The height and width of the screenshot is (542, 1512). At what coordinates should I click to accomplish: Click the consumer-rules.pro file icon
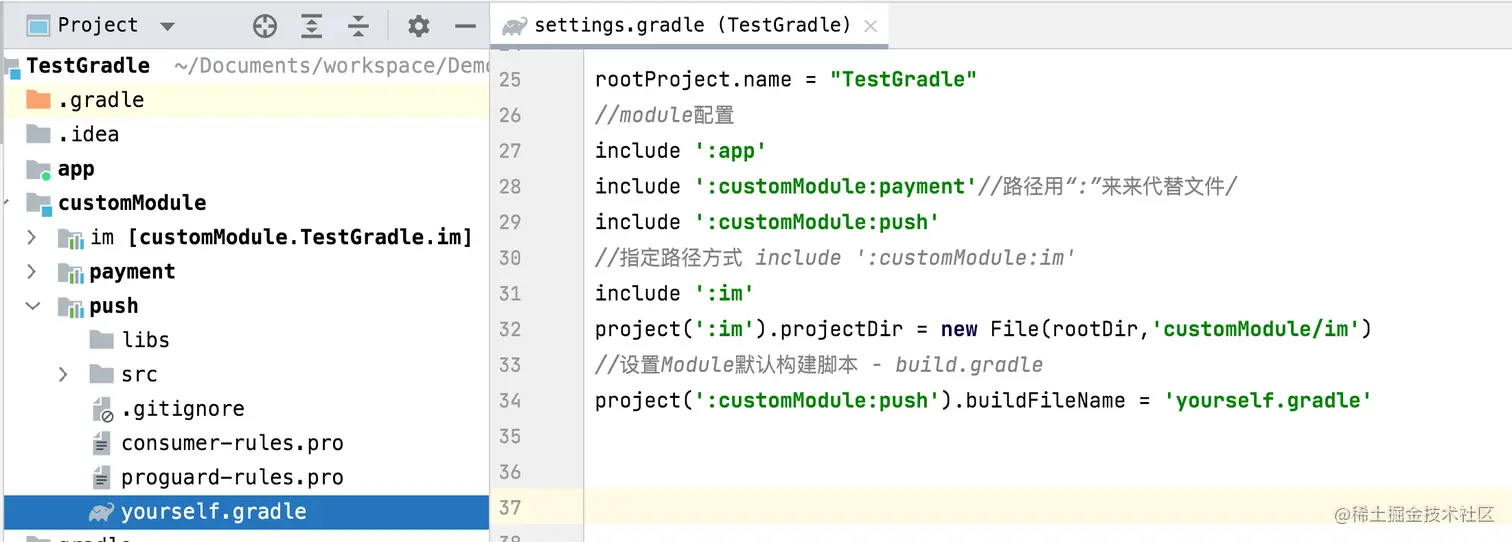(101, 444)
